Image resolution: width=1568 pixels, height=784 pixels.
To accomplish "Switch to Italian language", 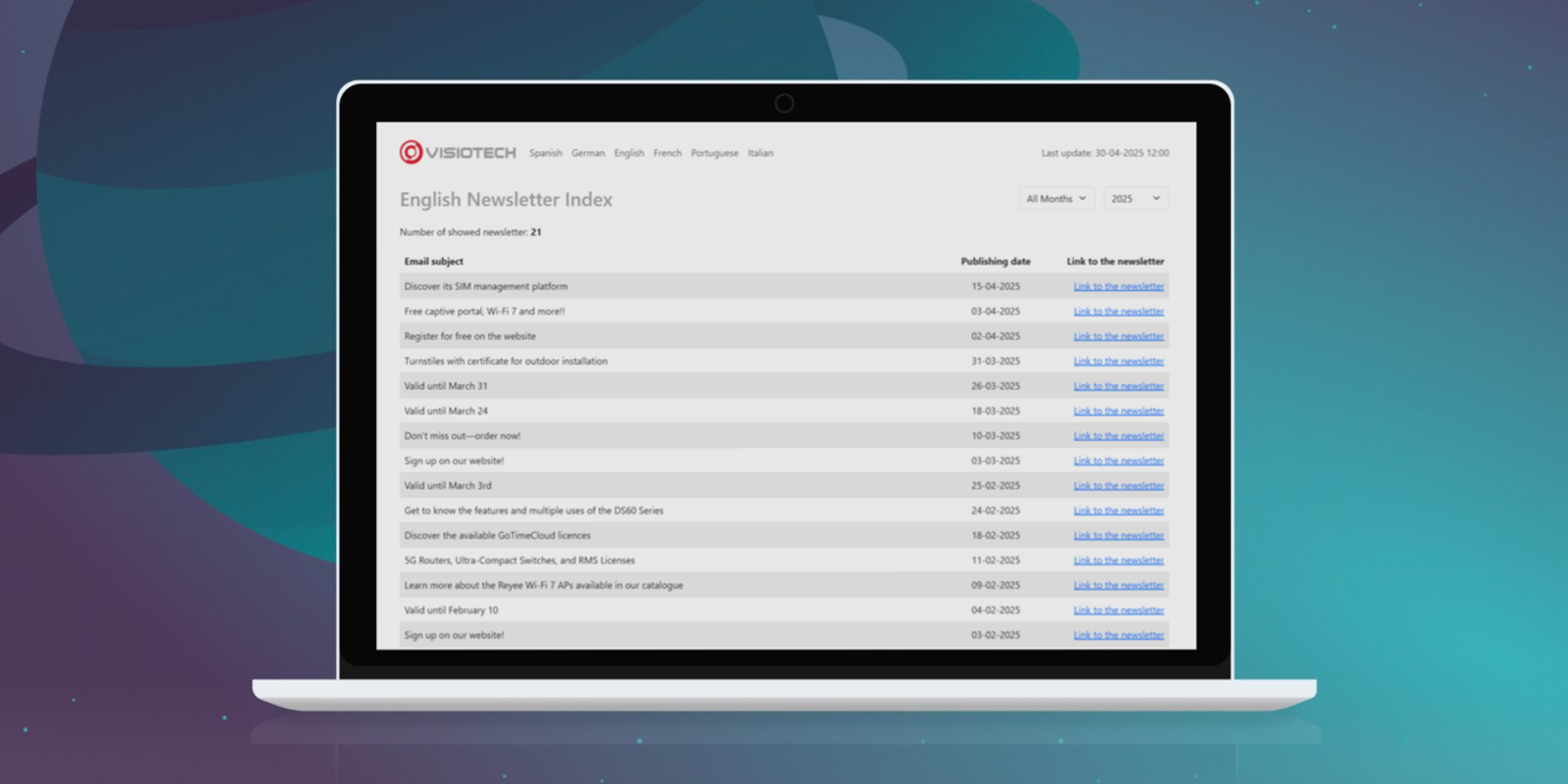I will tap(760, 153).
